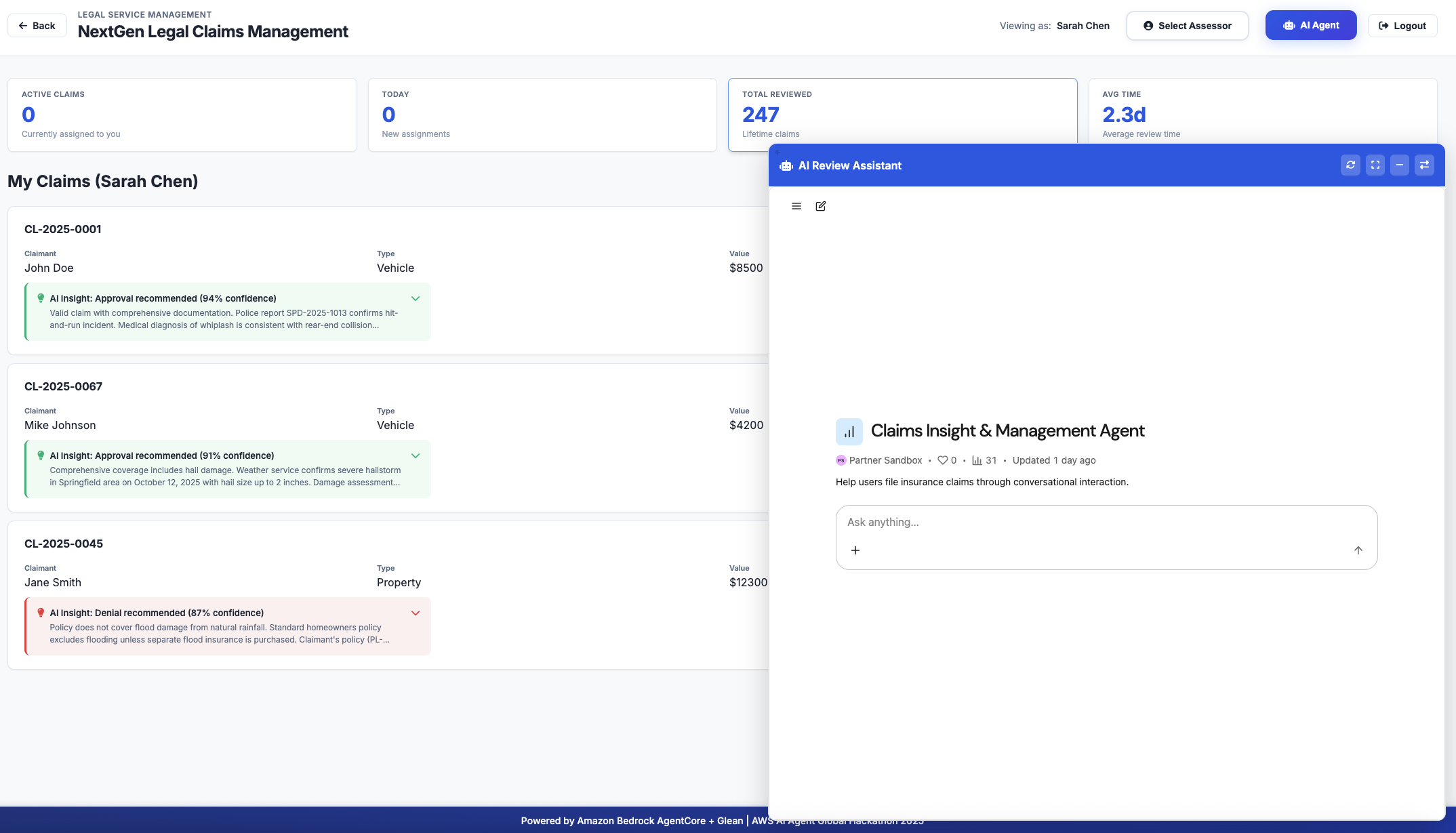
Task: Select the Total Reviewed stats card
Action: coord(902,112)
